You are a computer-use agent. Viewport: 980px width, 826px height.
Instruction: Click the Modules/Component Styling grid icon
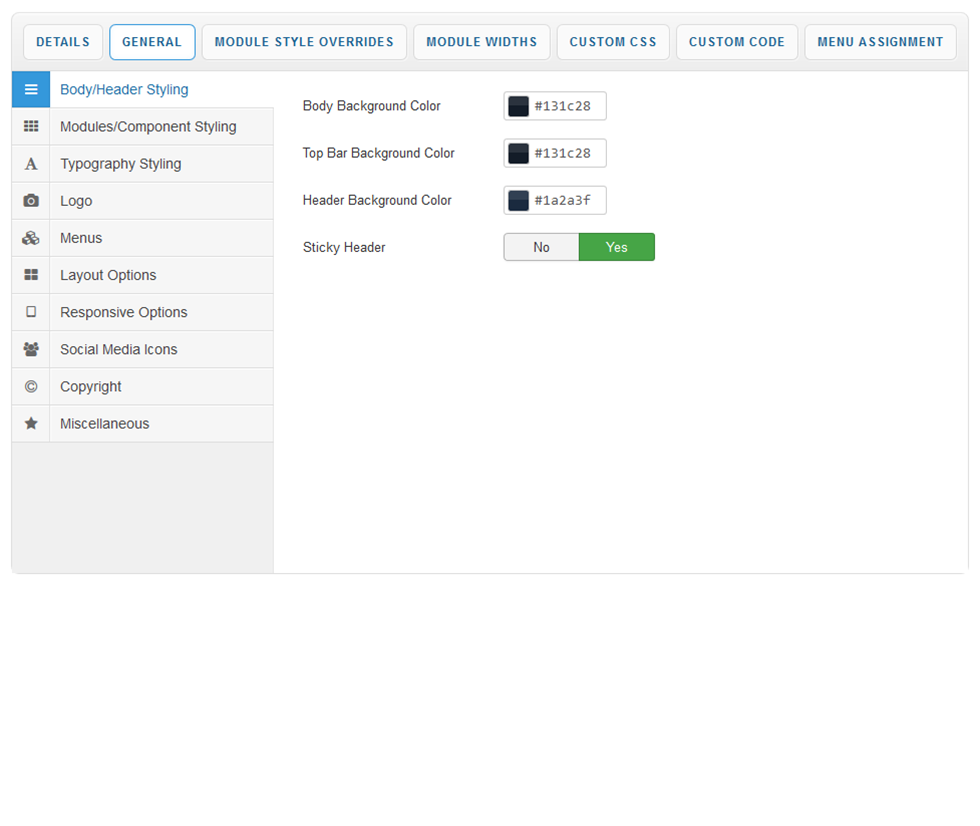pyautogui.click(x=31, y=127)
